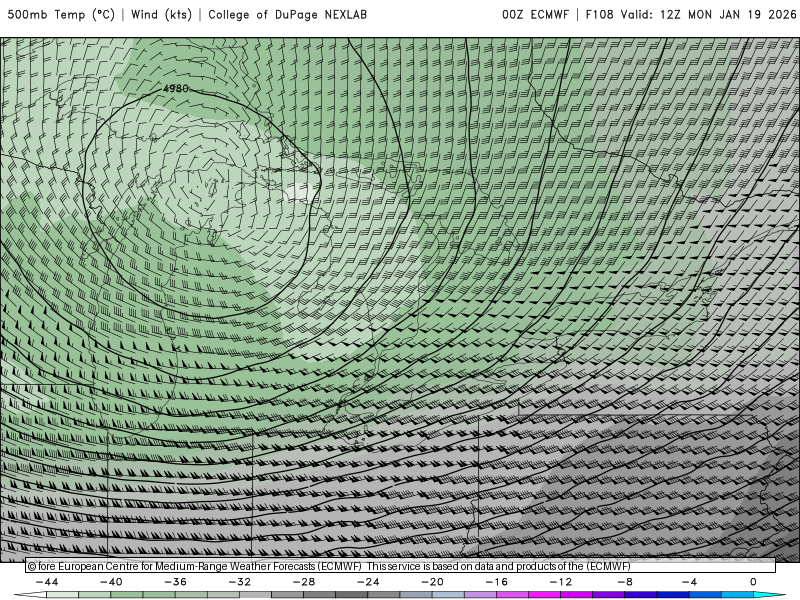Click 'Valid: 12Z MON JAN 19 2026' text
The height and width of the screenshot is (600, 800).
point(708,15)
